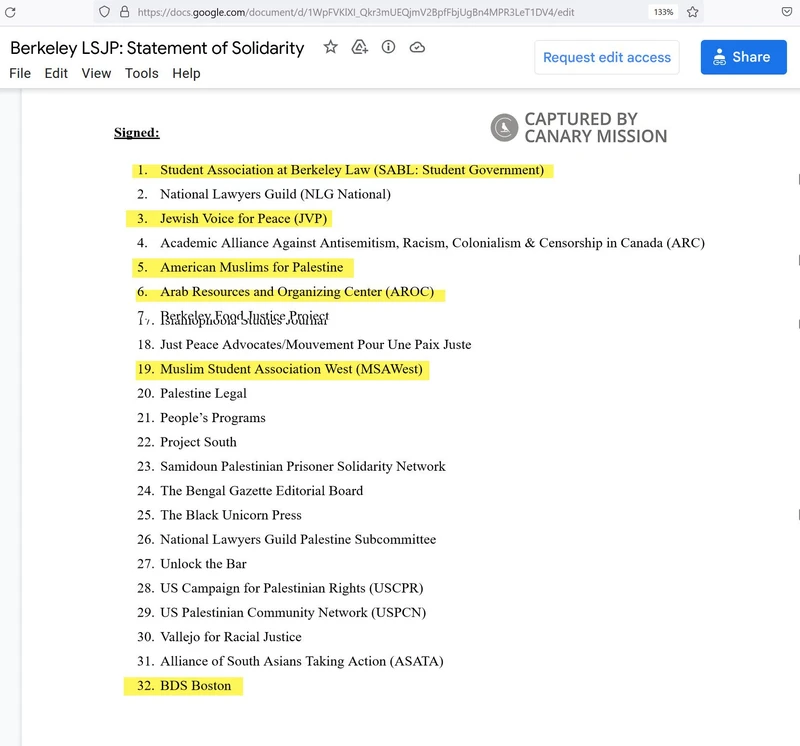The height and width of the screenshot is (746, 800).
Task: Click 'People's Programs' entry
Action: point(213,418)
